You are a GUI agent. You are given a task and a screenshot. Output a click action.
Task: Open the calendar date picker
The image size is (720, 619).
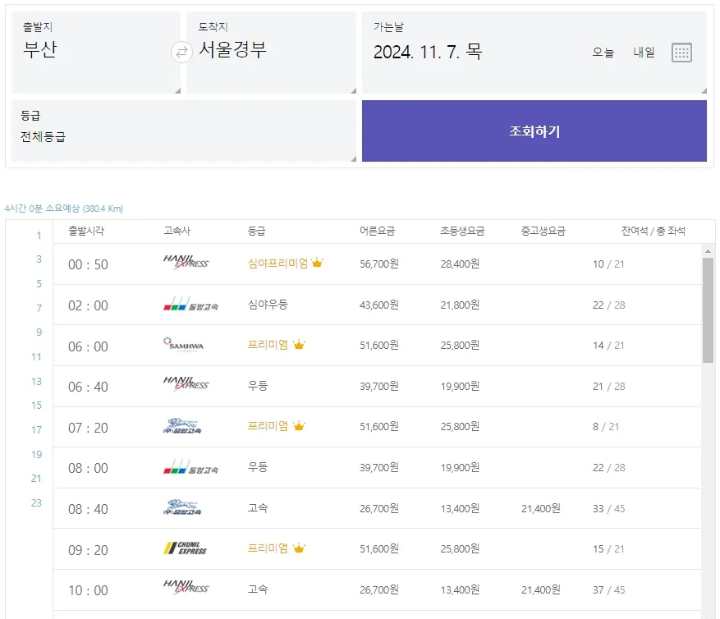(681, 53)
